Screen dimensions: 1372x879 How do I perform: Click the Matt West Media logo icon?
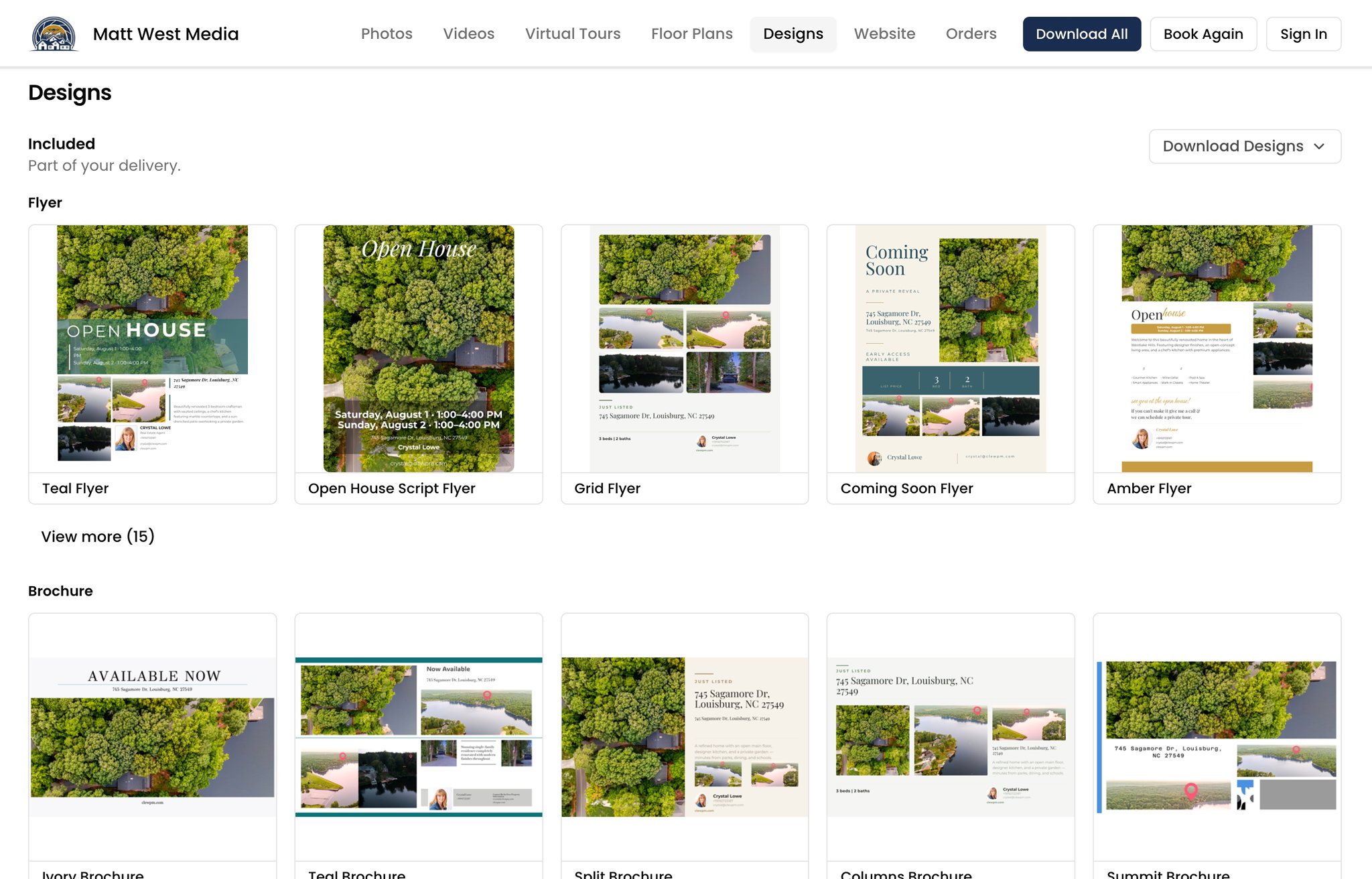(x=54, y=34)
